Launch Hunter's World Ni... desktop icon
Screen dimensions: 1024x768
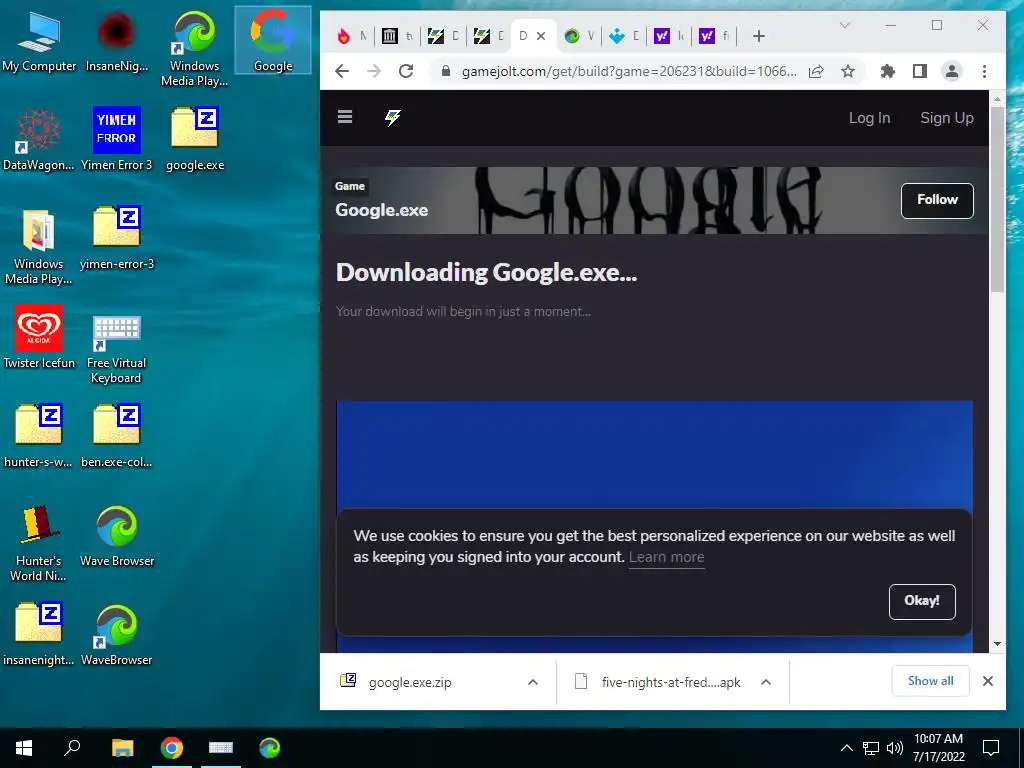tap(39, 543)
